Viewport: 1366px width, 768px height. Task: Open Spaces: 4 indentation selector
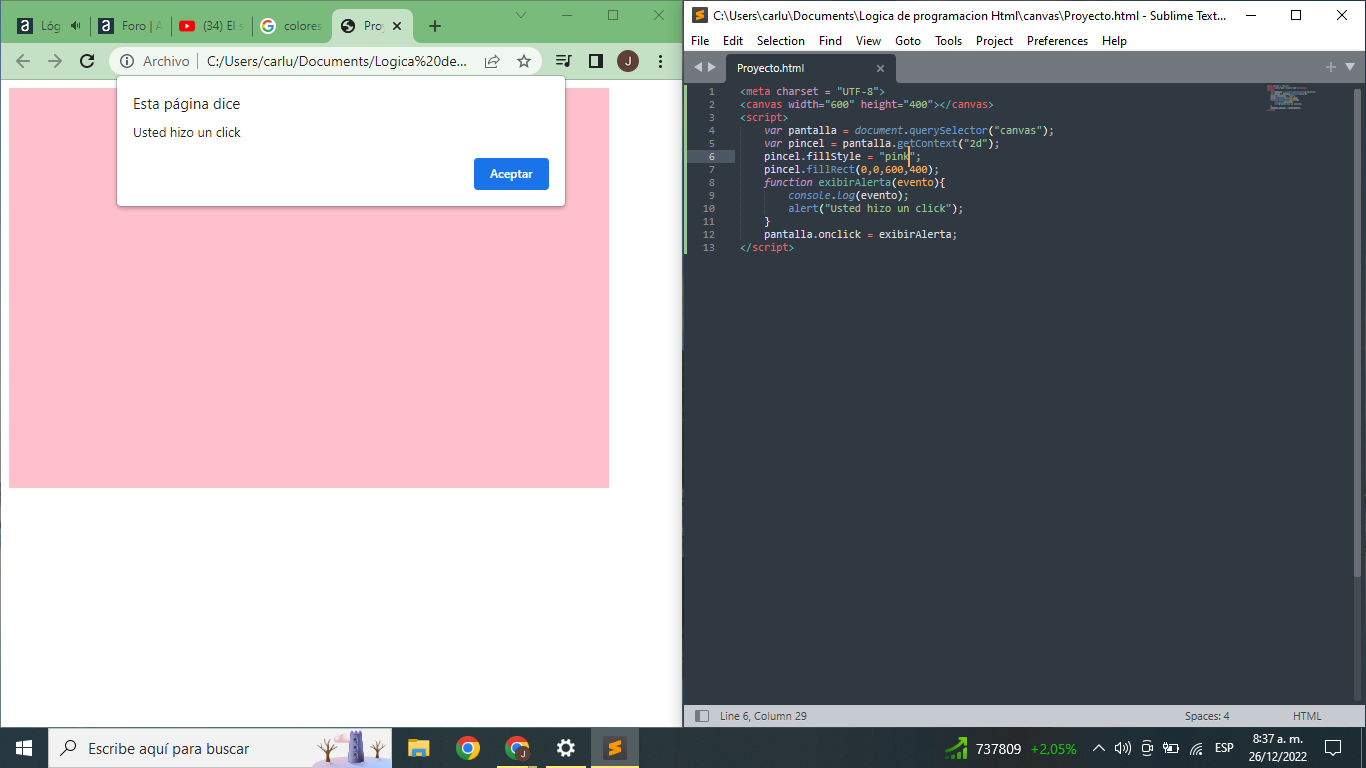pyautogui.click(x=1207, y=716)
